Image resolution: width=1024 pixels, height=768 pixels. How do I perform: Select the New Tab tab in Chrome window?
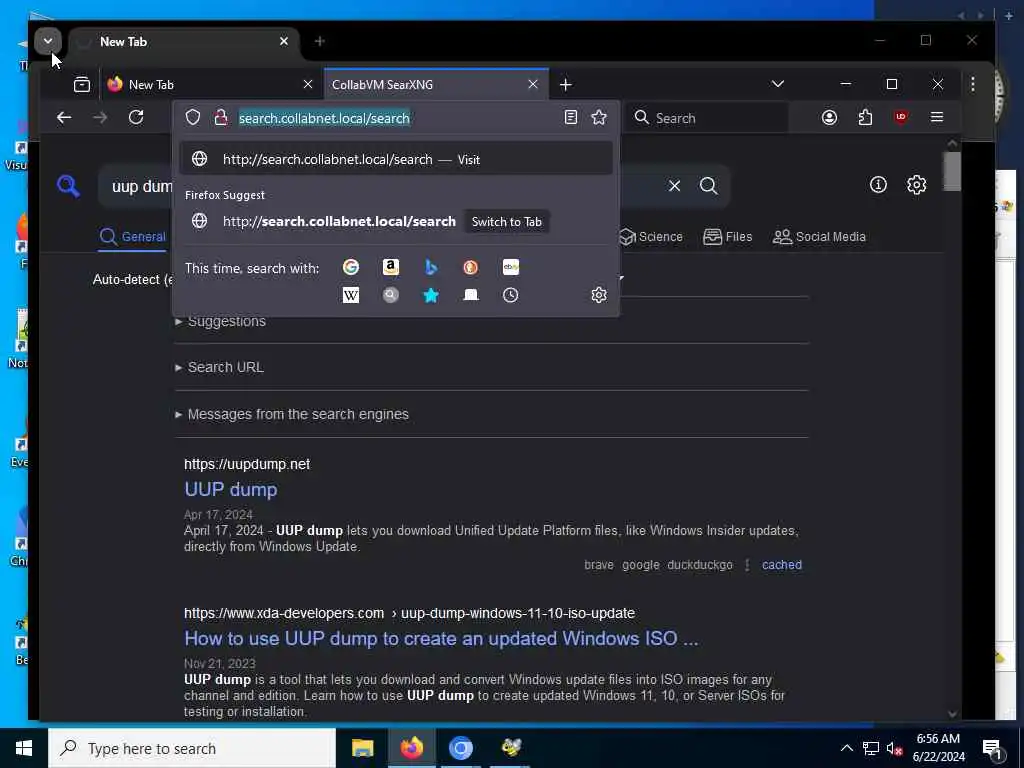[x=183, y=42]
